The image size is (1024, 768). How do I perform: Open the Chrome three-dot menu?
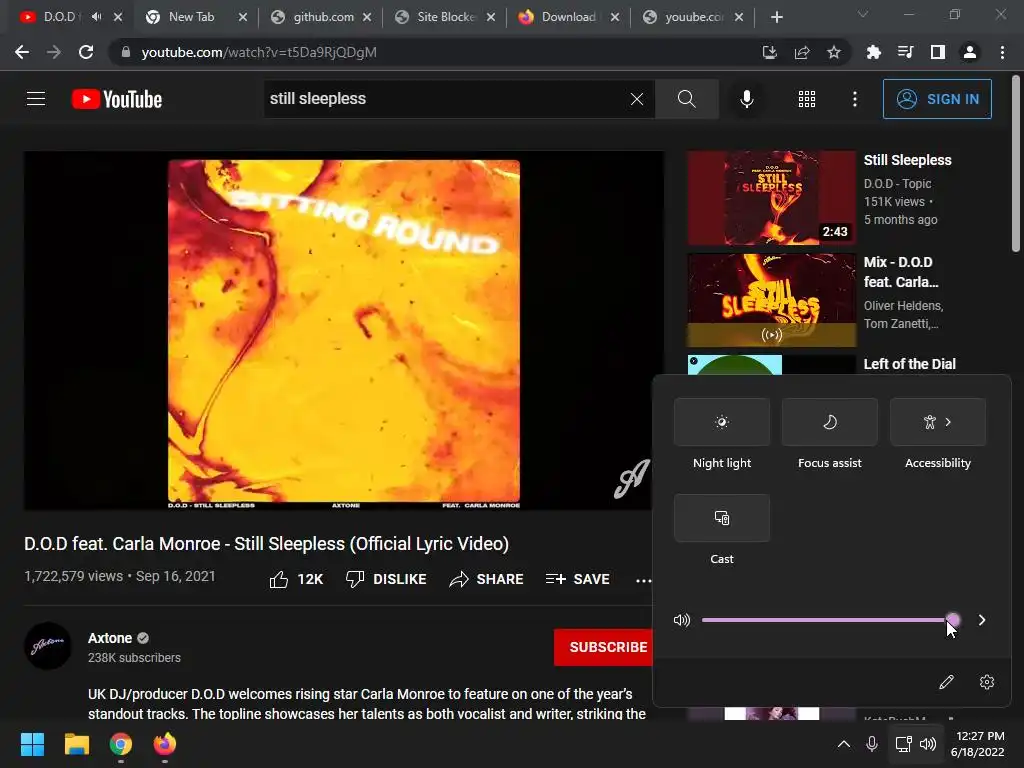pyautogui.click(x=1002, y=52)
